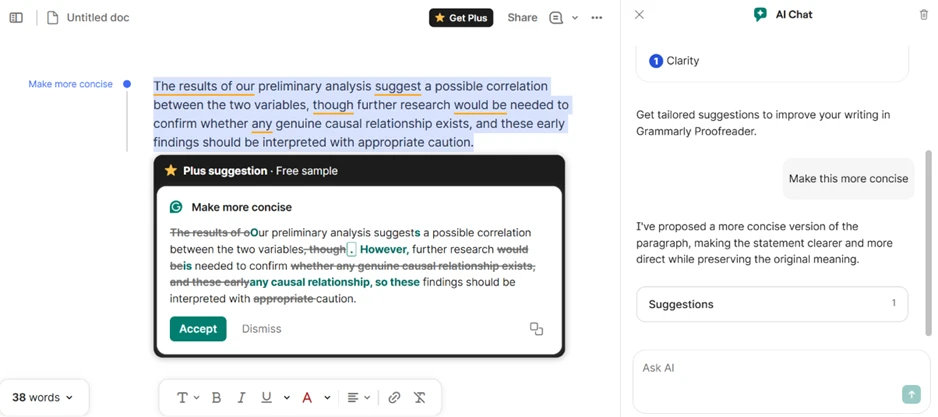938x417 pixels.
Task: Accept the Make more concise suggestion
Action: pyautogui.click(x=198, y=329)
